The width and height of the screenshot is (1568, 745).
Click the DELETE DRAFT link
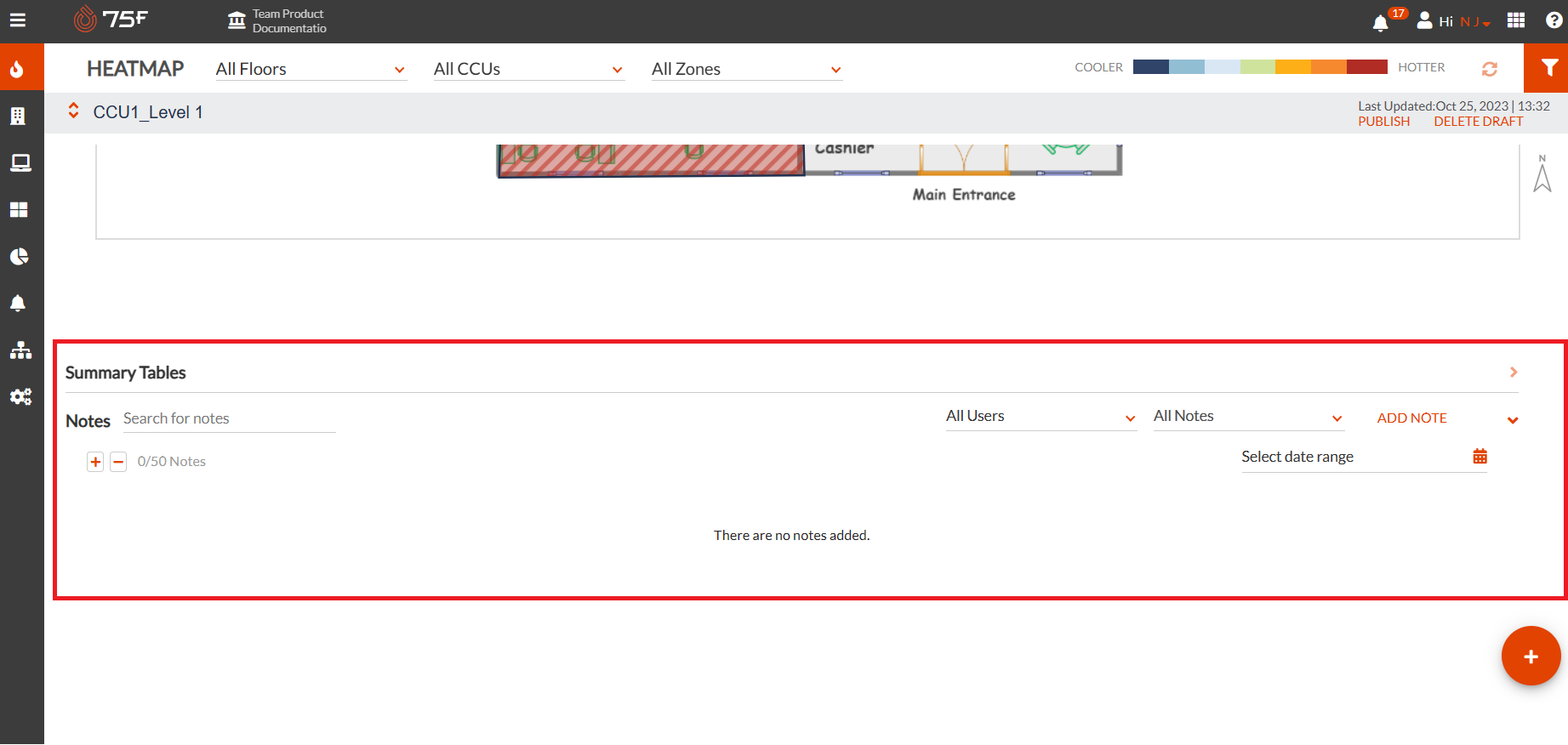(x=1478, y=122)
